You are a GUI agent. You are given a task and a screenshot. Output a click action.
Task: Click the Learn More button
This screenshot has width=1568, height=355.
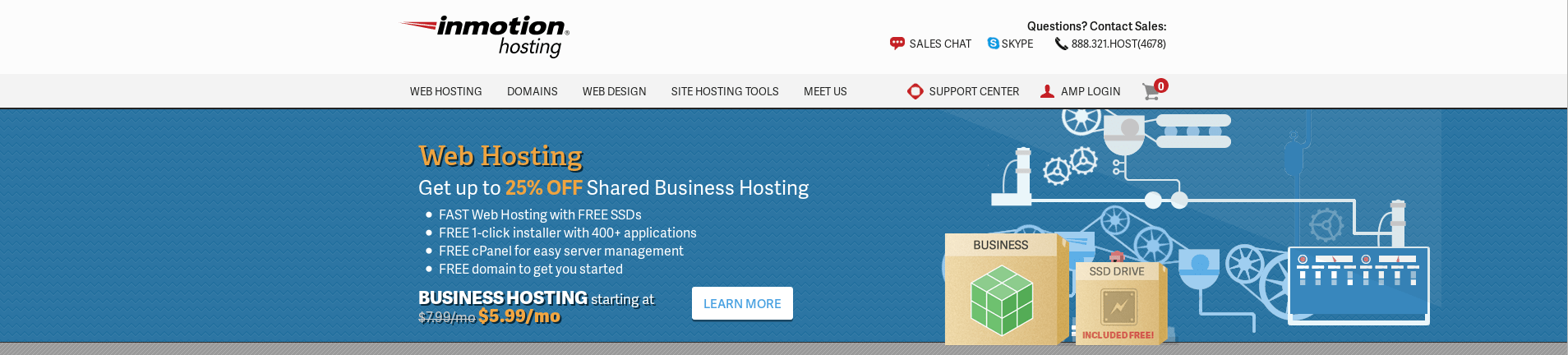pos(742,303)
